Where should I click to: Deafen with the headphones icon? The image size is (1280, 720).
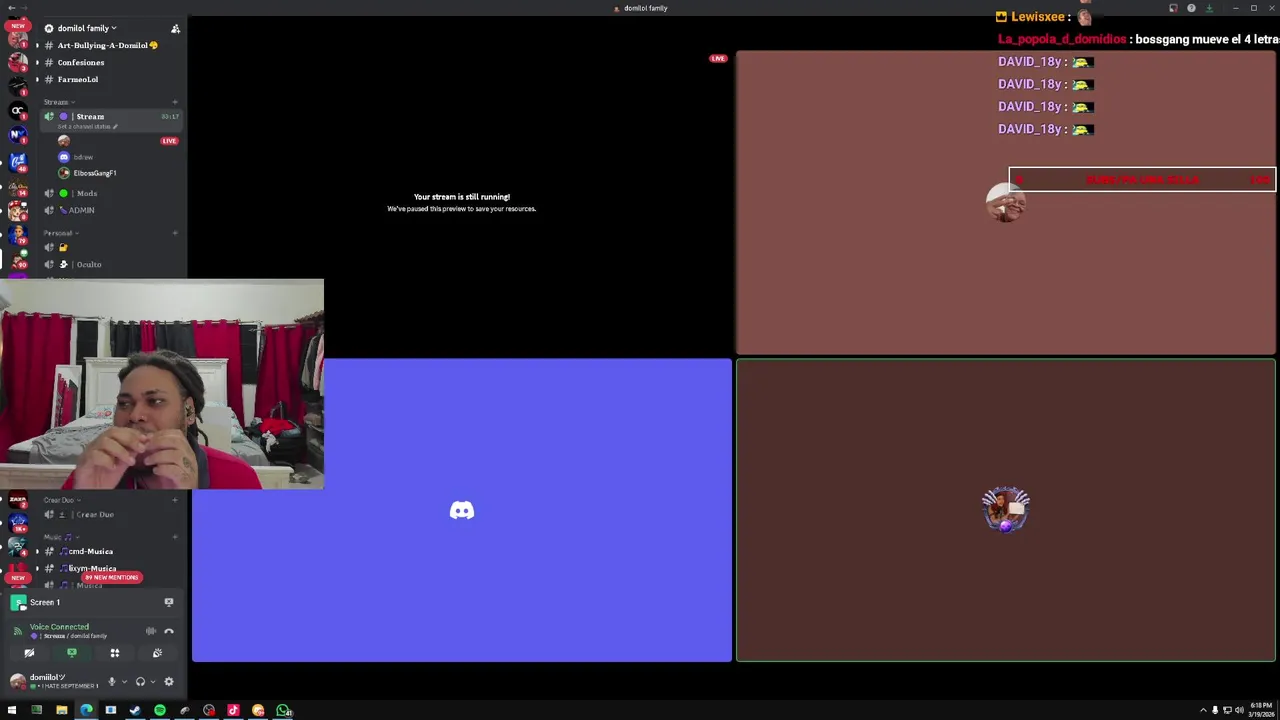140,682
